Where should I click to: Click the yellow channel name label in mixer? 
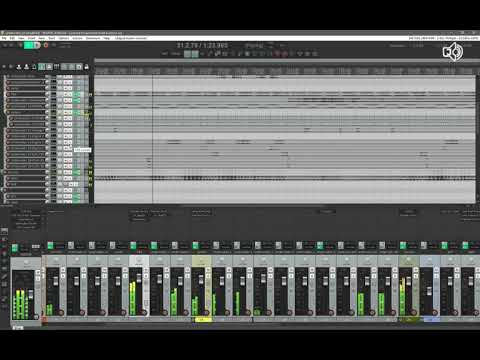(202, 320)
